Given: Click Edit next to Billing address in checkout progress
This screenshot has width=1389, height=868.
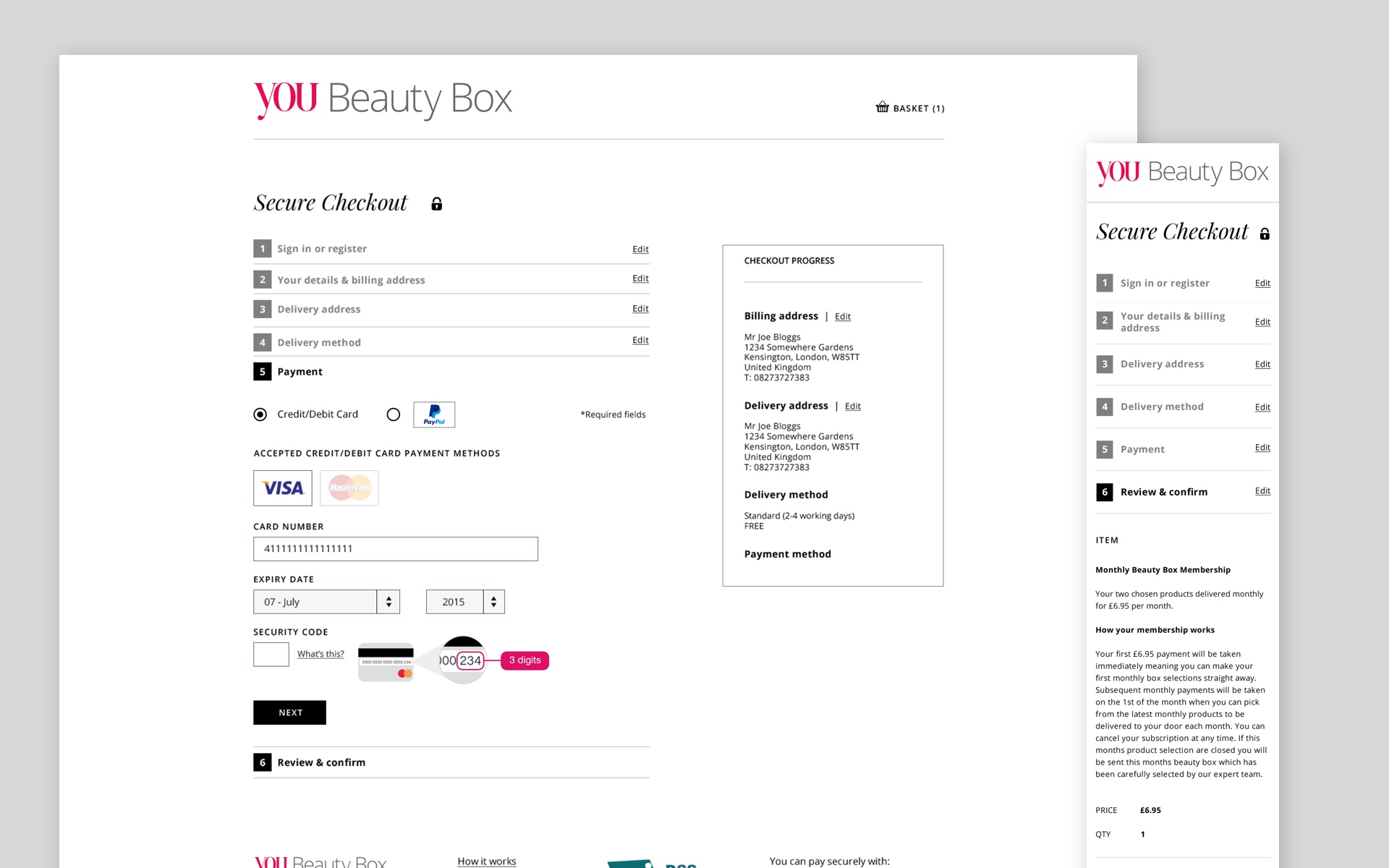Looking at the screenshot, I should point(842,316).
